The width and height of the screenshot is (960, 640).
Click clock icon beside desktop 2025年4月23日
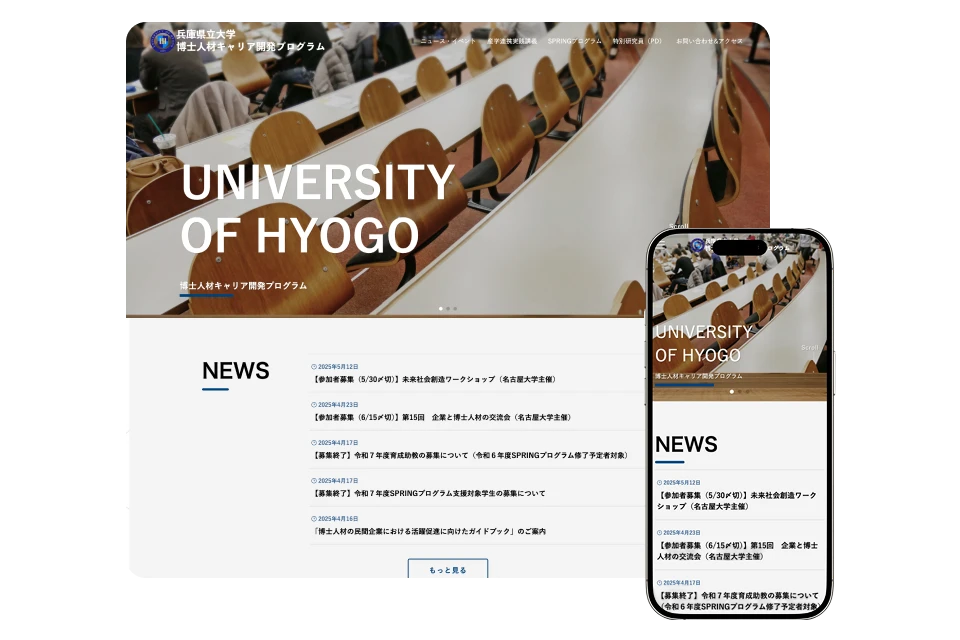[314, 405]
